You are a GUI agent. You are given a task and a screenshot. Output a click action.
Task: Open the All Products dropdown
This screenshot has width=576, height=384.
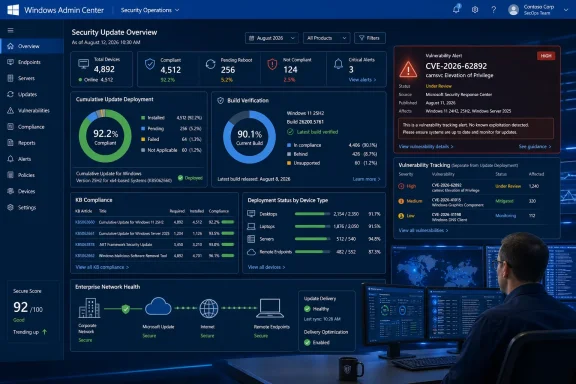[x=326, y=38]
